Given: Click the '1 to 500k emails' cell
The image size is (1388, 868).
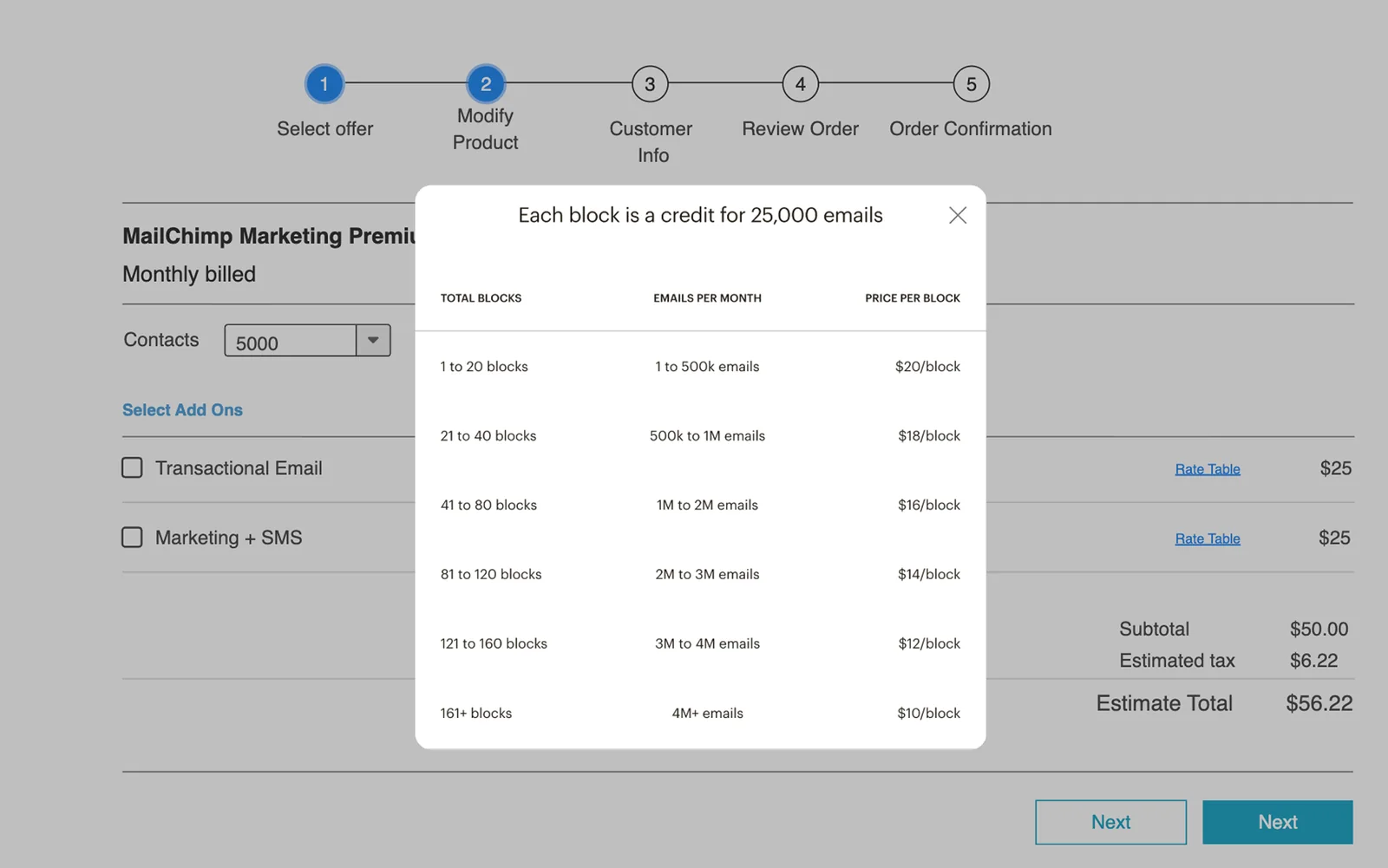Looking at the screenshot, I should (x=707, y=367).
